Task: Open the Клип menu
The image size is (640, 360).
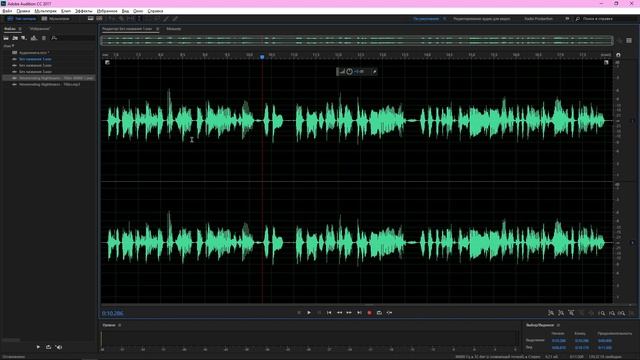Action: [x=66, y=11]
